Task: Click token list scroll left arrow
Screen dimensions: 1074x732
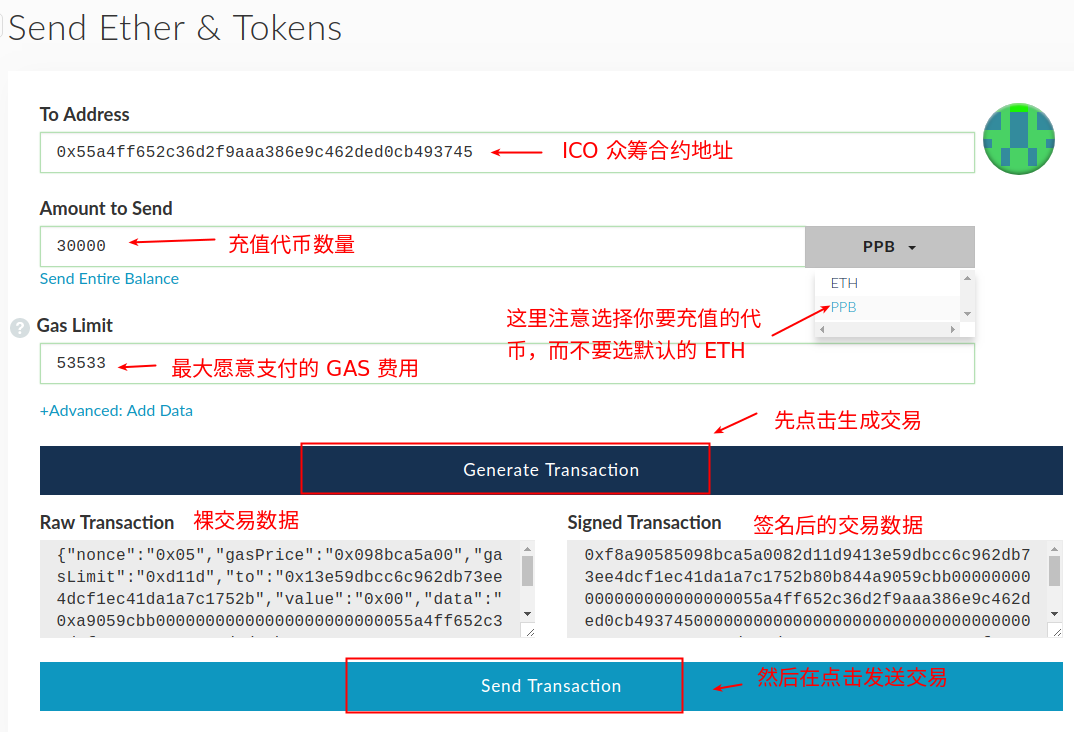Action: pyautogui.click(x=822, y=329)
